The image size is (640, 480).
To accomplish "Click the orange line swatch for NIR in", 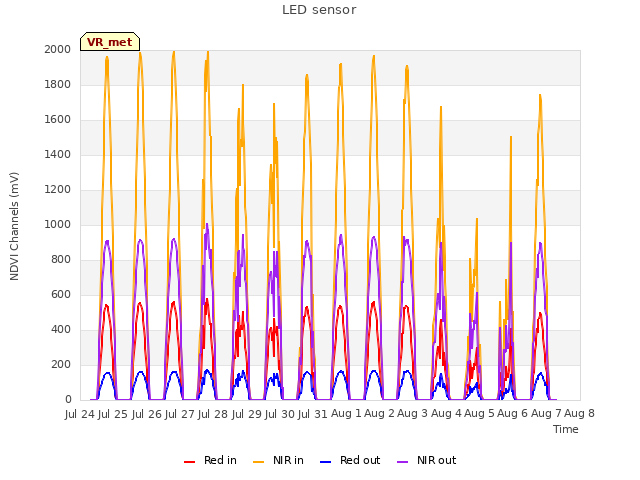I will tap(259, 462).
